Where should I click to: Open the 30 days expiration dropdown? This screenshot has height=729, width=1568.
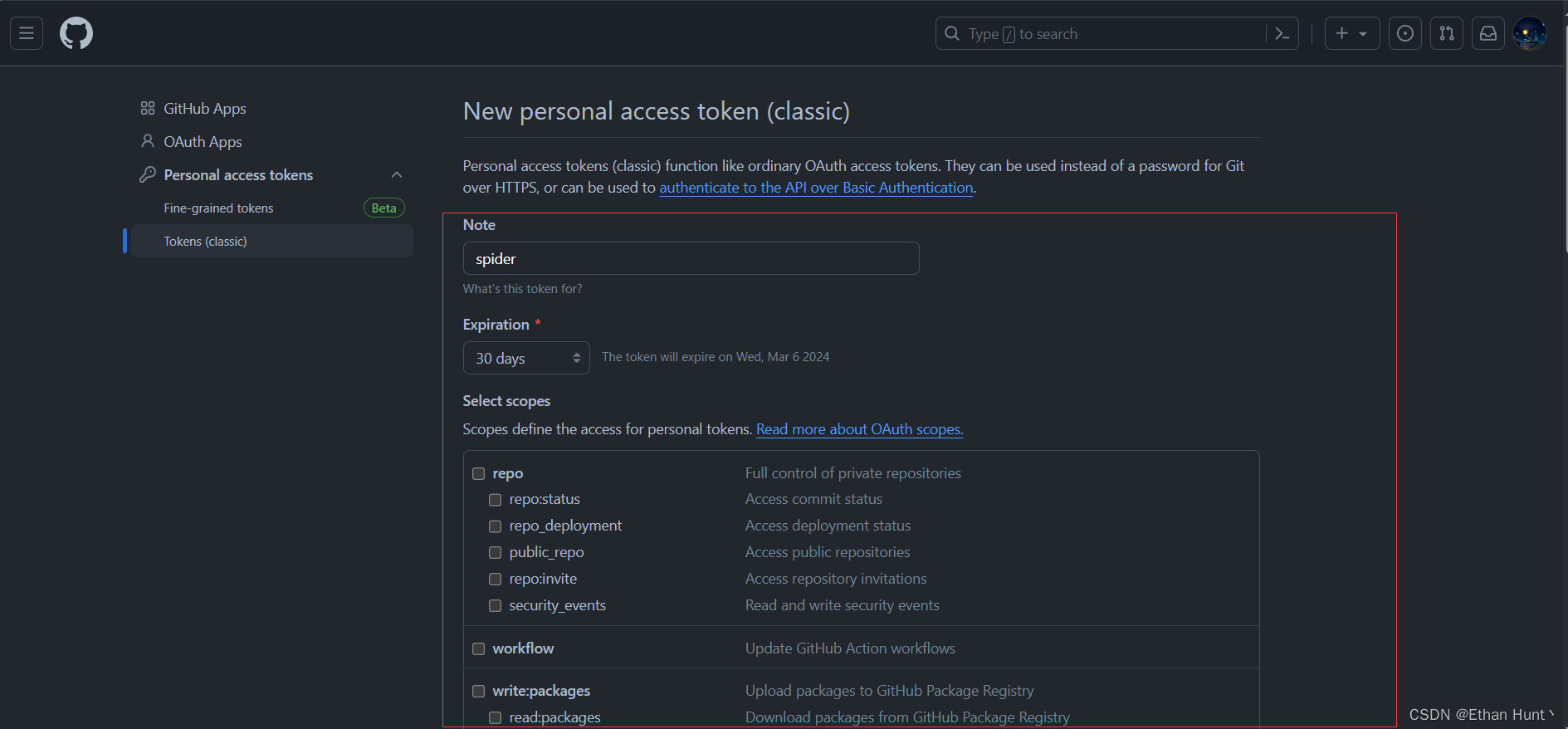pos(526,359)
